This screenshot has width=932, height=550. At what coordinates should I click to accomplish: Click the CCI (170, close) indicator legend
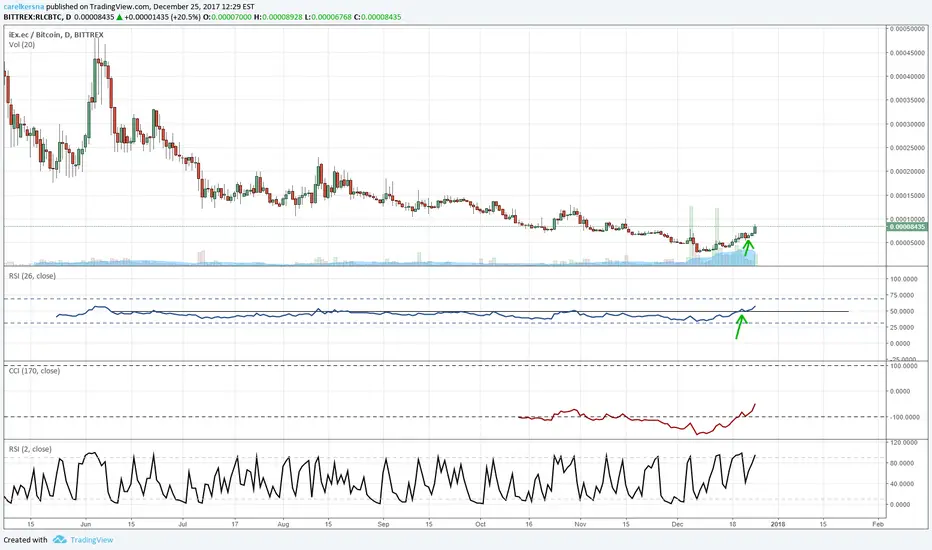coord(34,370)
